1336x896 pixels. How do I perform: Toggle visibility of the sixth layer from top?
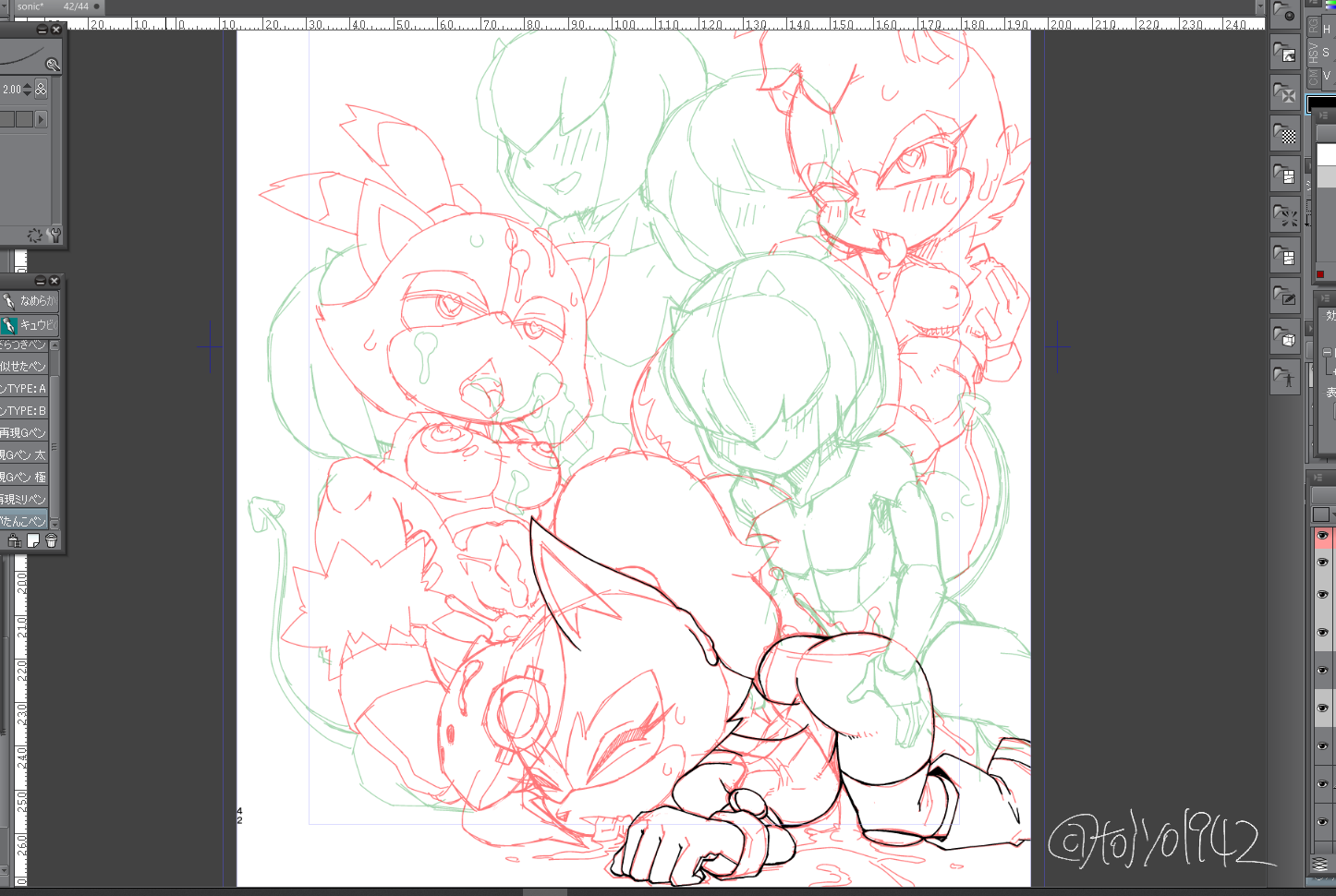click(1322, 708)
